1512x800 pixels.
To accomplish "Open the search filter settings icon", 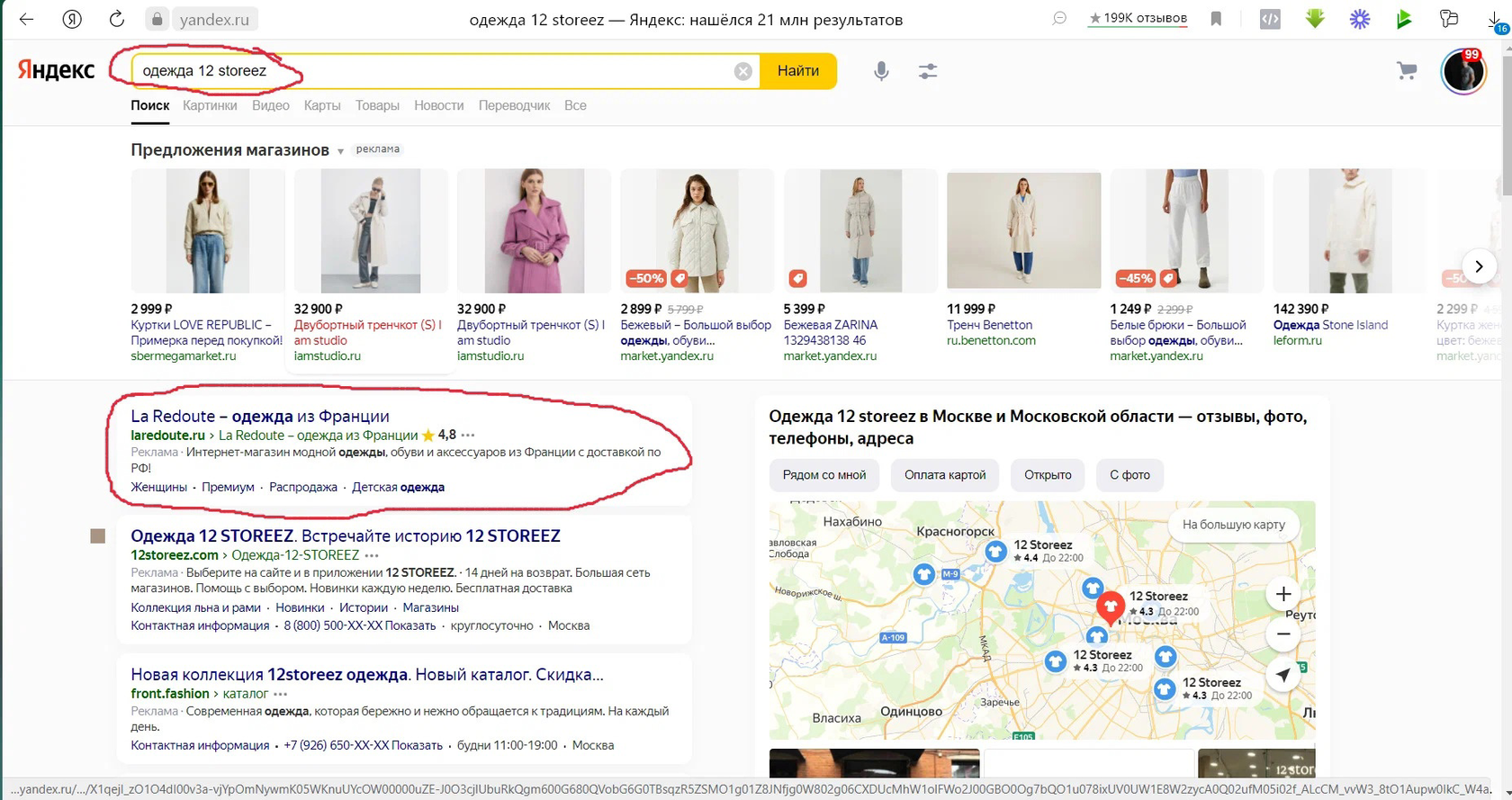I will [928, 71].
